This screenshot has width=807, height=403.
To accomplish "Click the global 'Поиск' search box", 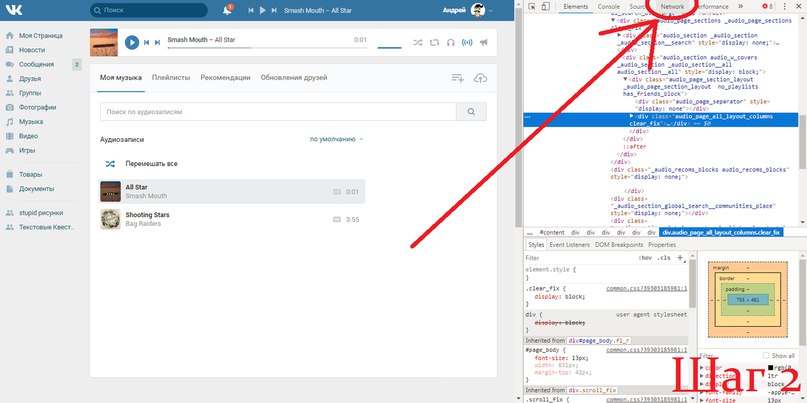I will (x=149, y=10).
